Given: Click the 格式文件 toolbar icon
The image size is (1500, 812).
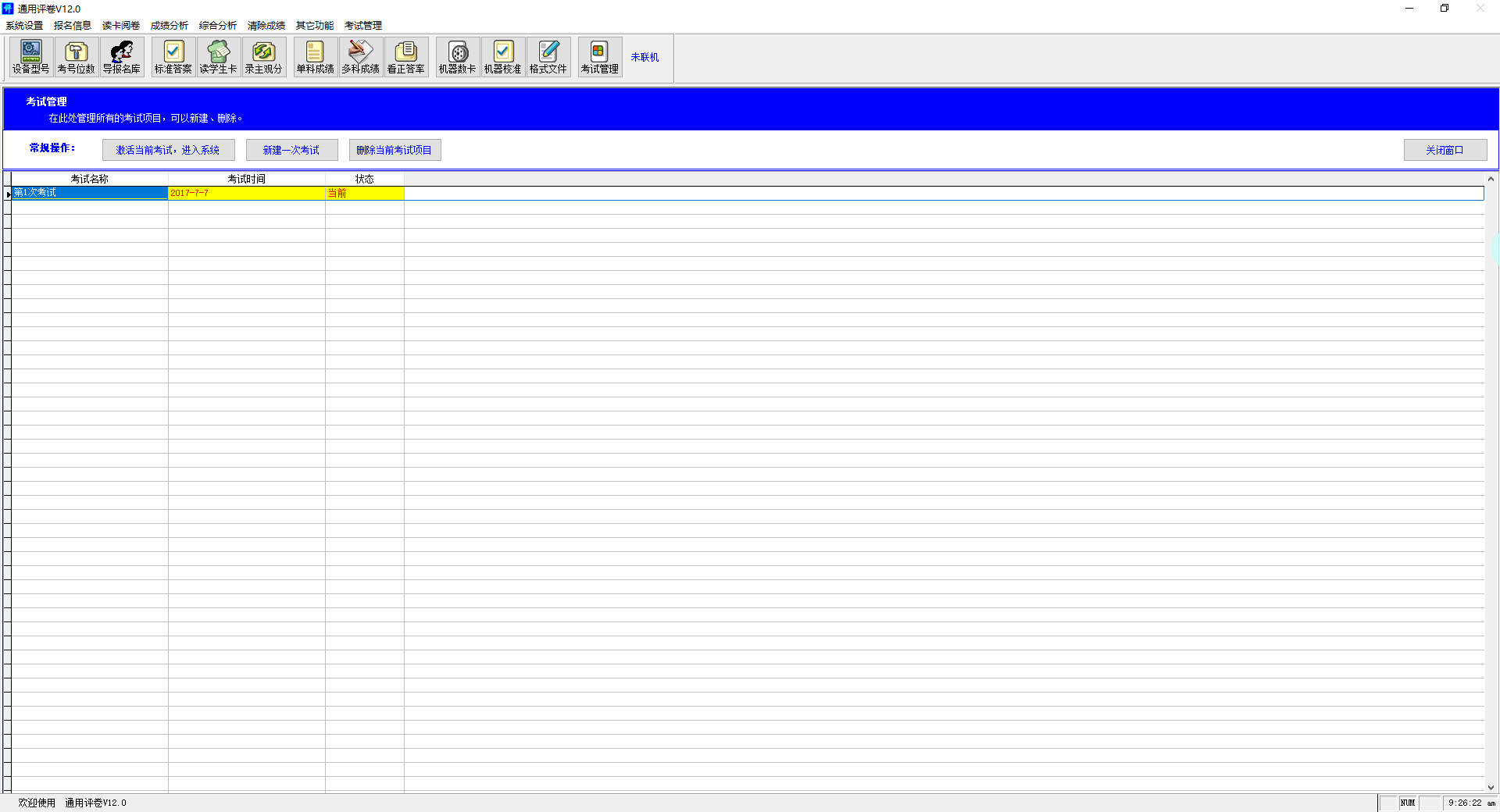Looking at the screenshot, I should (548, 58).
